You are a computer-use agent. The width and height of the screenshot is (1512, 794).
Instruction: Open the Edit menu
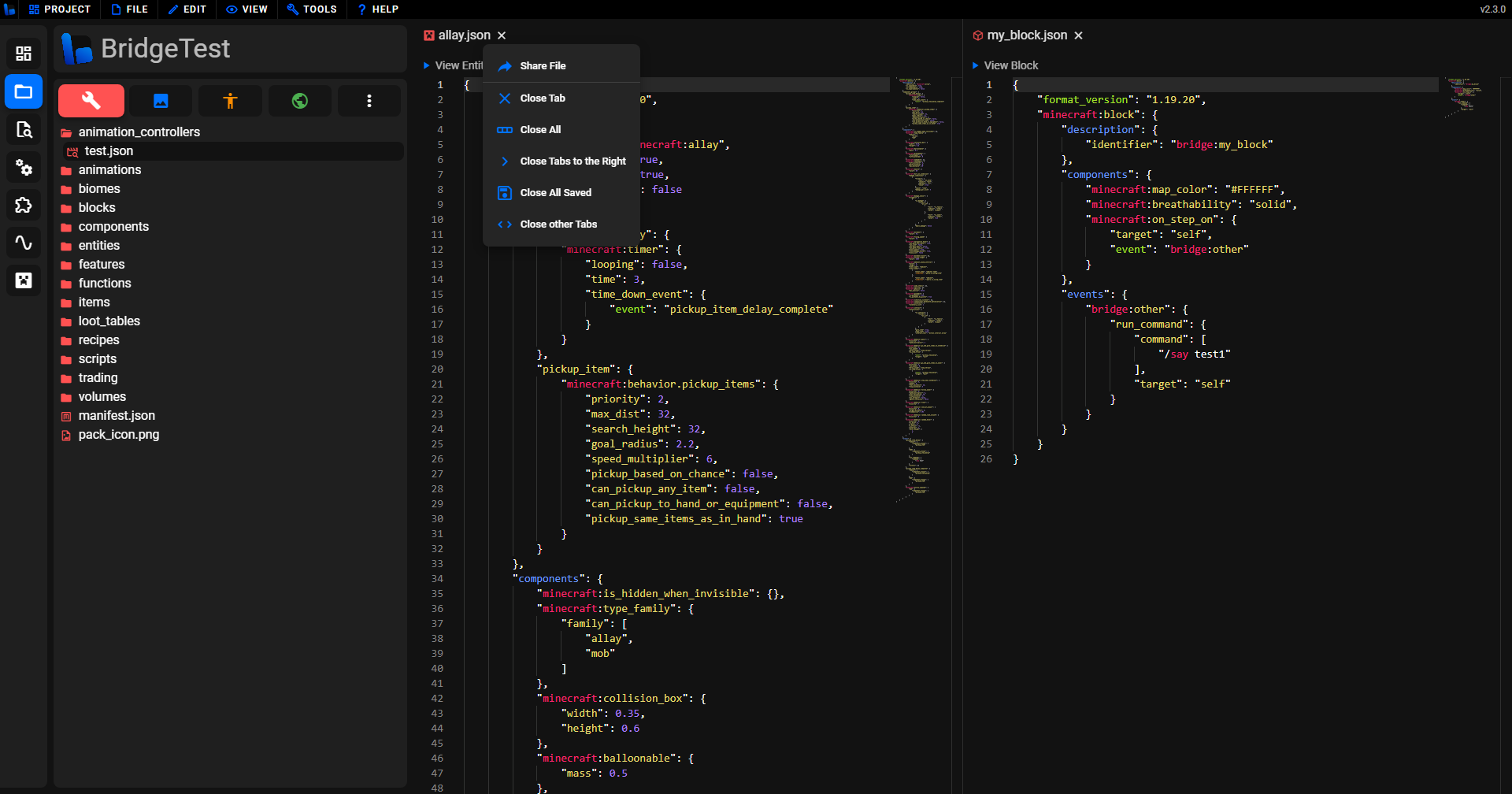click(187, 9)
